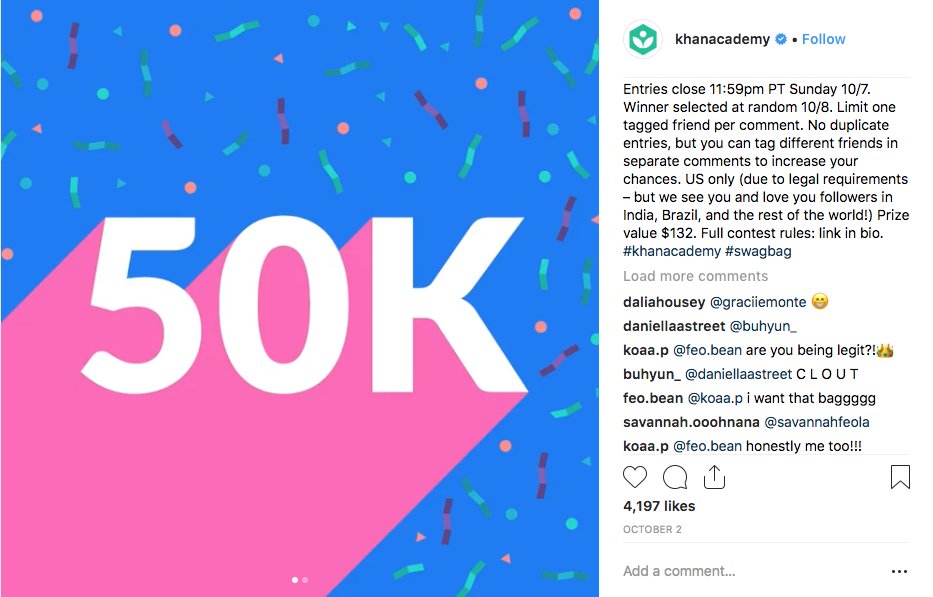Open the three-dot more options menu
Screen dimensions: 933x597
tap(899, 572)
